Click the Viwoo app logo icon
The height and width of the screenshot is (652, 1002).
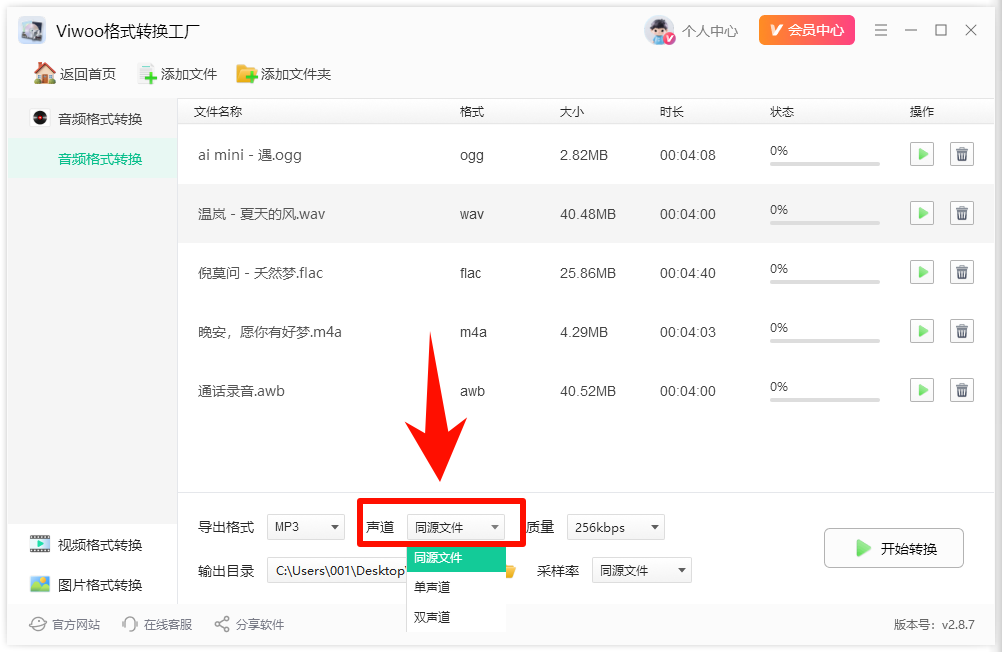pos(32,30)
